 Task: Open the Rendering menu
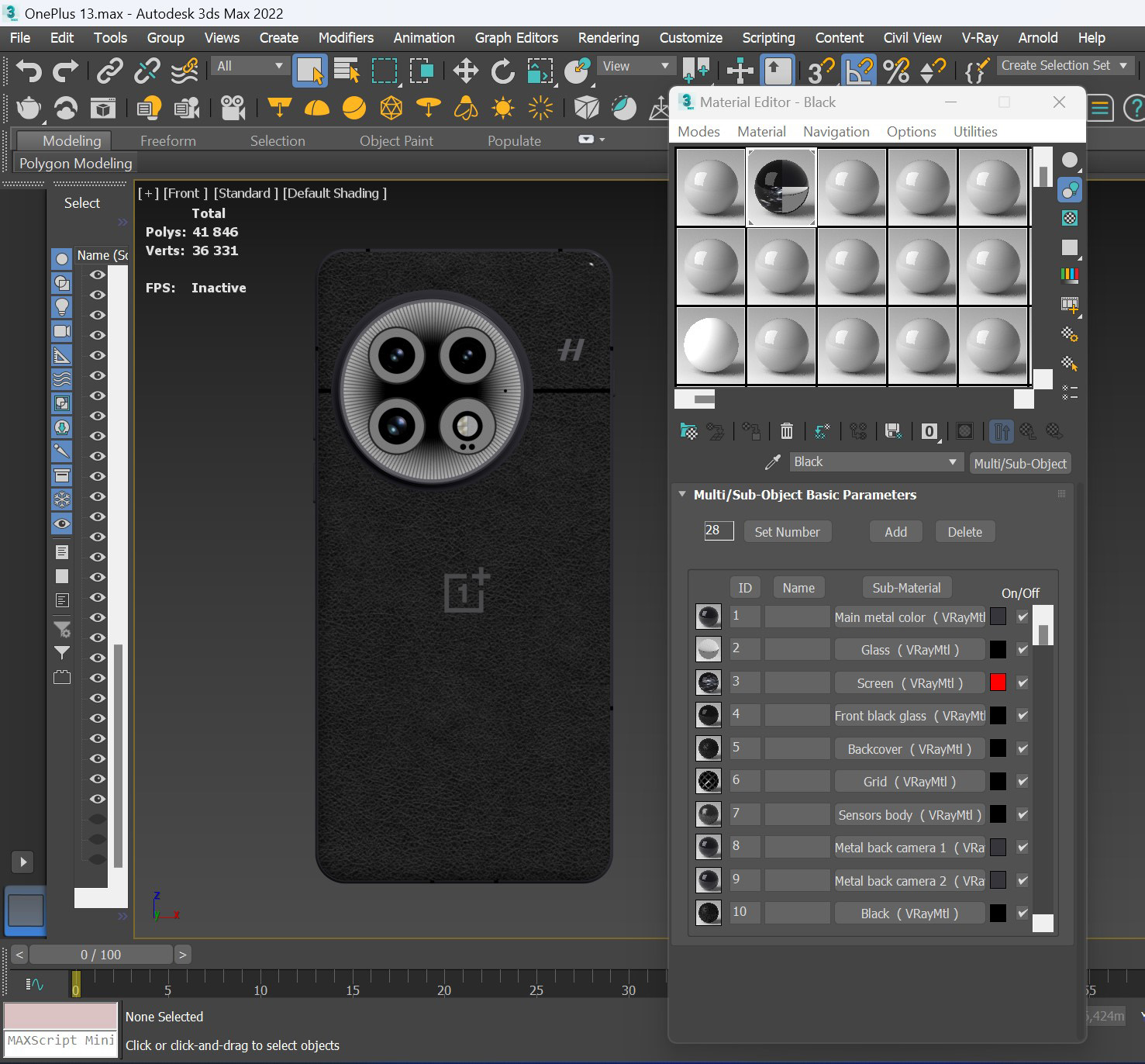[608, 38]
